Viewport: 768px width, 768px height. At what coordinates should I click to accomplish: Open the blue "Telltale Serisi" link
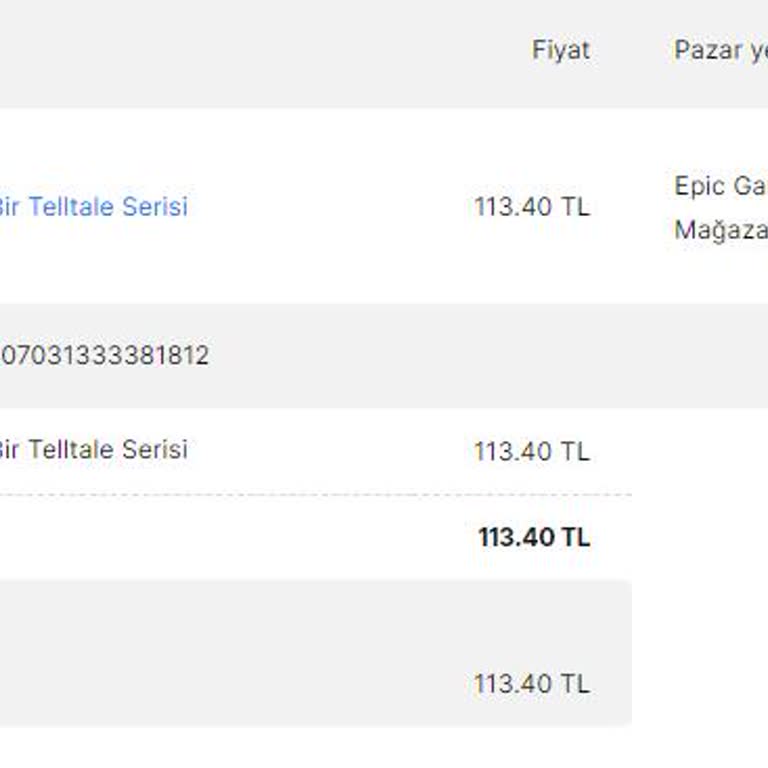point(94,207)
